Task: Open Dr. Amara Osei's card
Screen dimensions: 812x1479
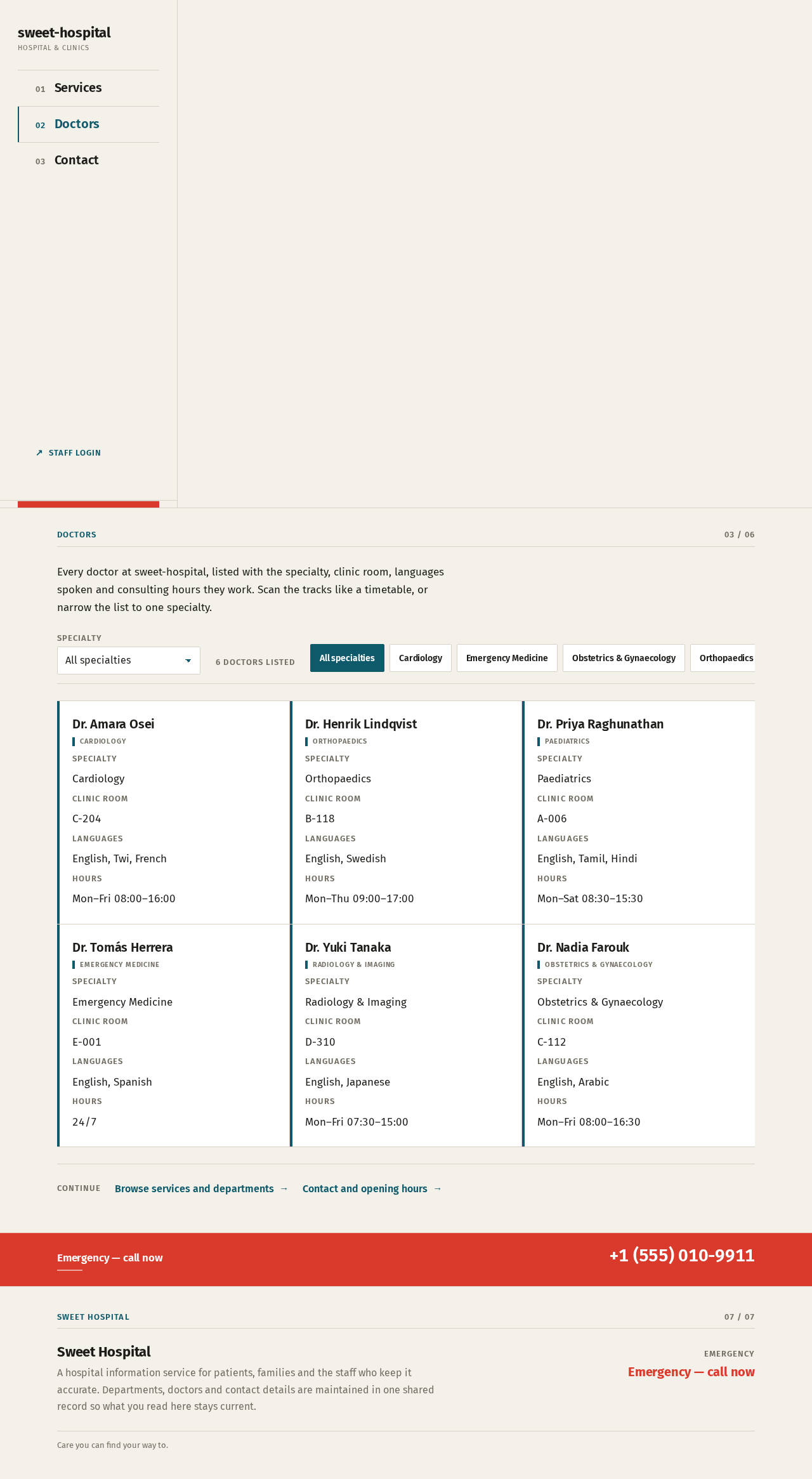Action: [x=173, y=812]
